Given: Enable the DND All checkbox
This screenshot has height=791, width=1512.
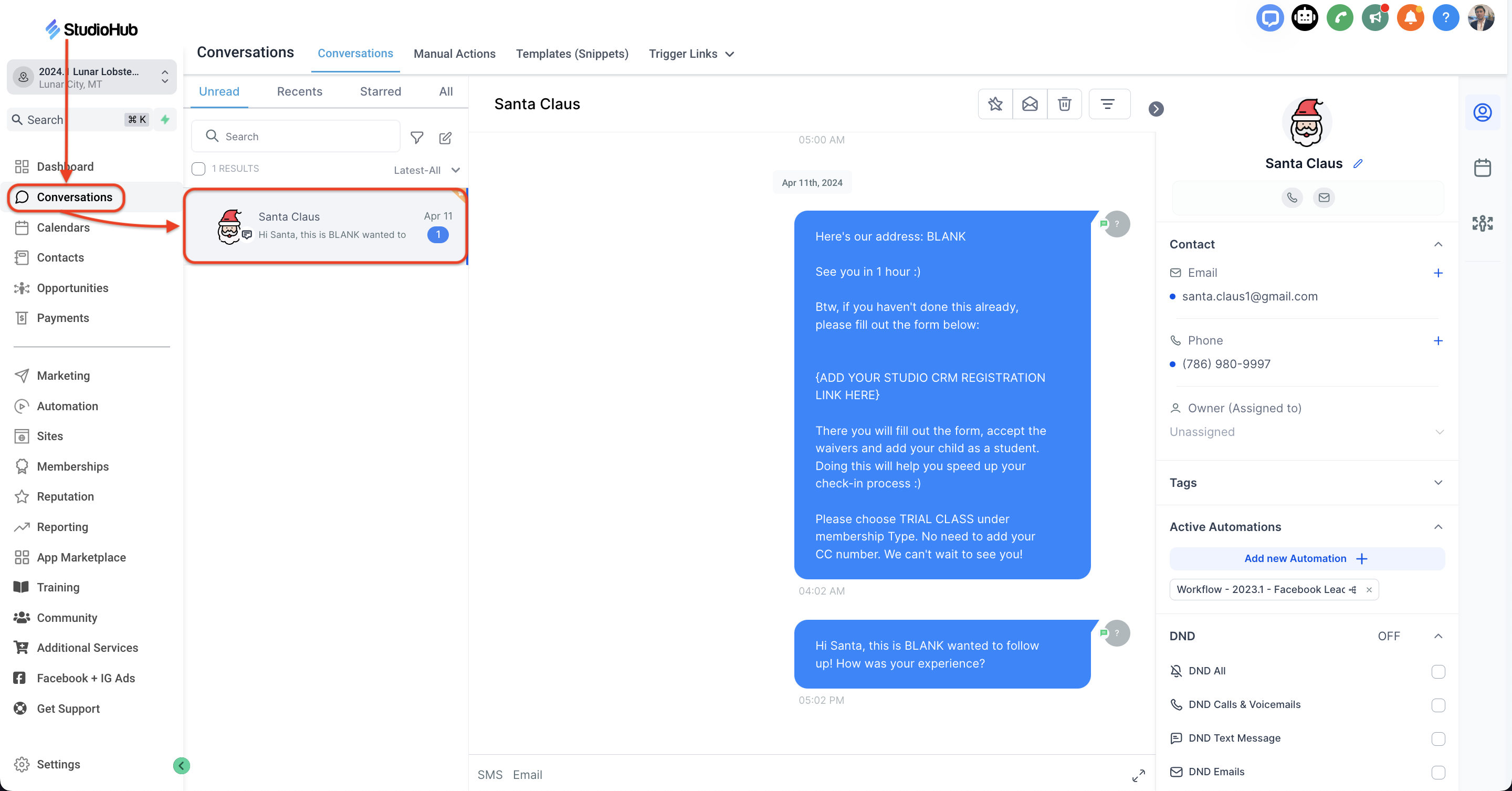Looking at the screenshot, I should coord(1437,671).
